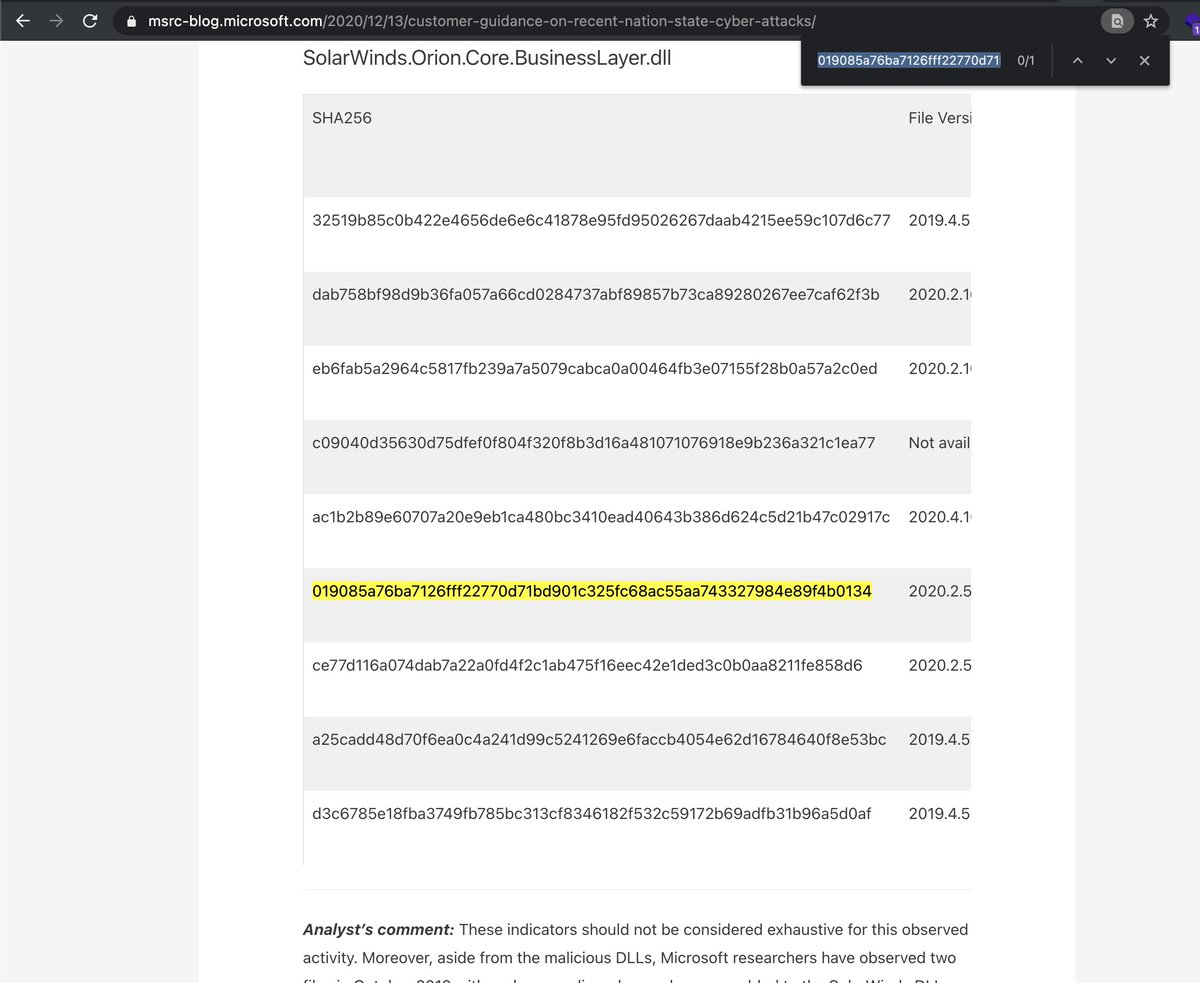The height and width of the screenshot is (983, 1200).
Task: Click the msrc-blog.microsoft.com address bar
Action: 600,20
